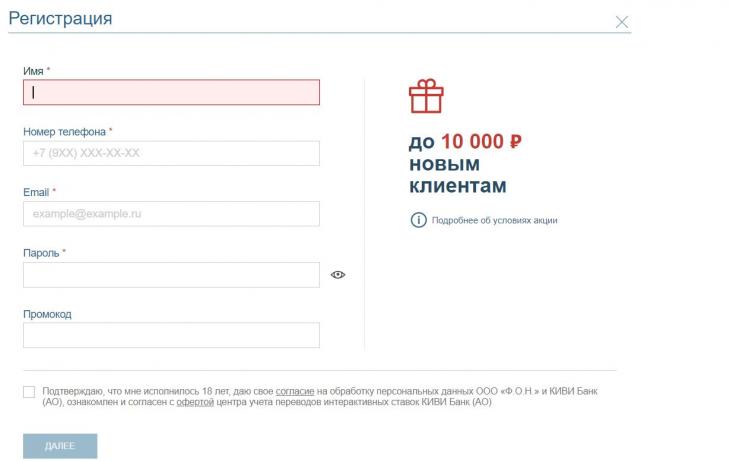Click the info circle icon

click(418, 220)
